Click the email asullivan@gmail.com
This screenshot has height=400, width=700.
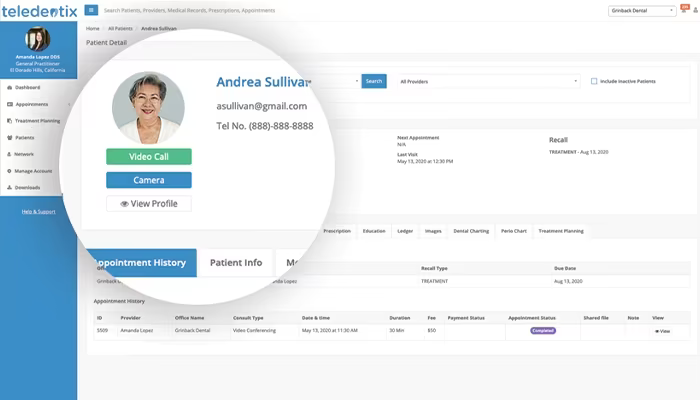(x=262, y=106)
